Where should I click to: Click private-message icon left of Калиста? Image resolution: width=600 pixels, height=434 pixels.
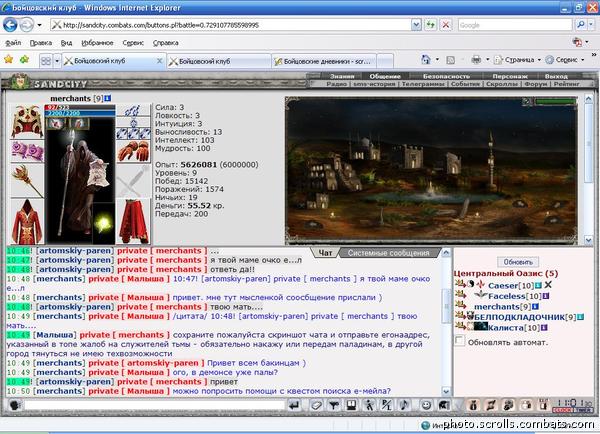[x=461, y=326]
